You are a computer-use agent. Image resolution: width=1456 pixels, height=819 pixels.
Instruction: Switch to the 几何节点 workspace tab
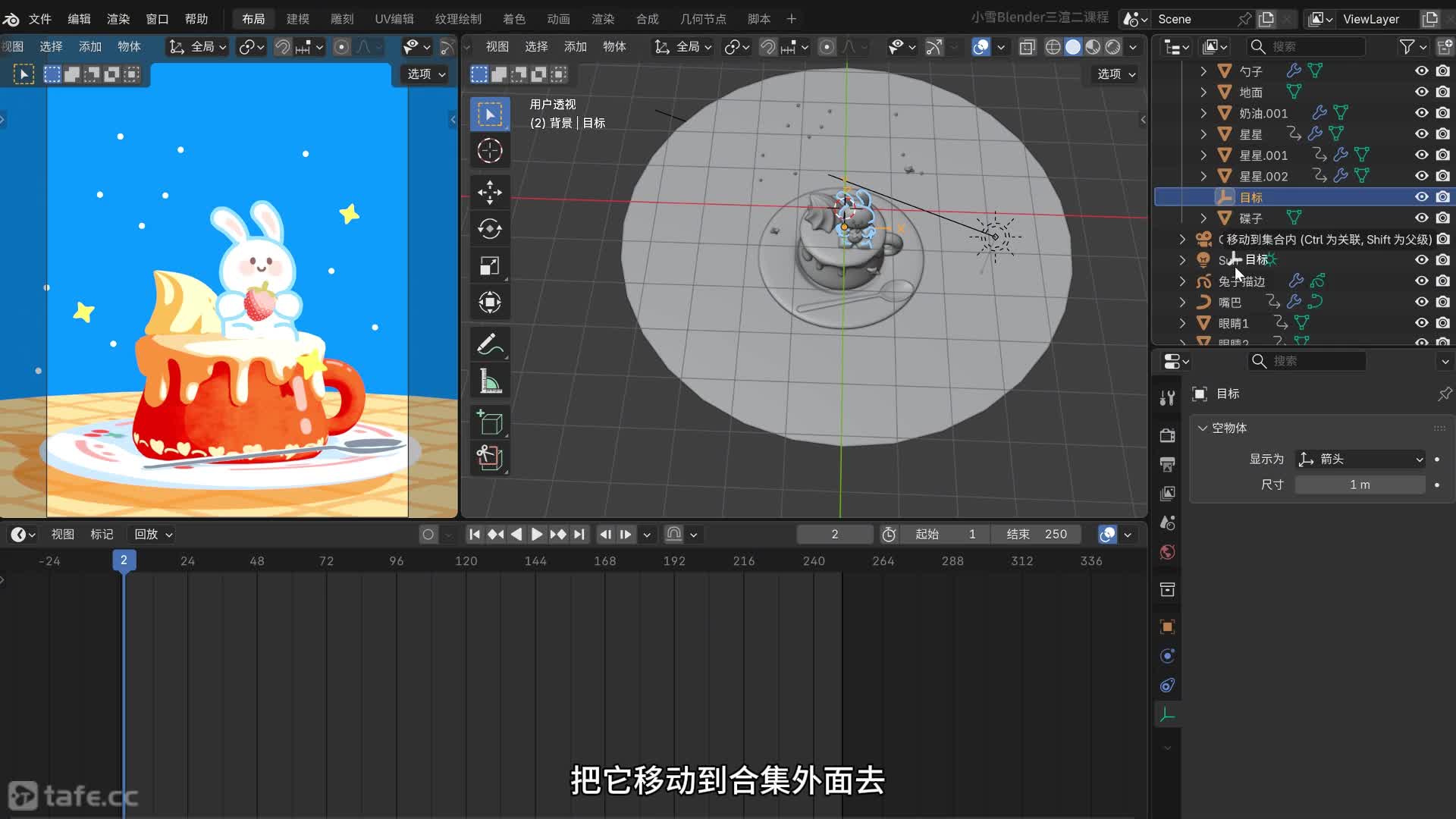(x=703, y=19)
